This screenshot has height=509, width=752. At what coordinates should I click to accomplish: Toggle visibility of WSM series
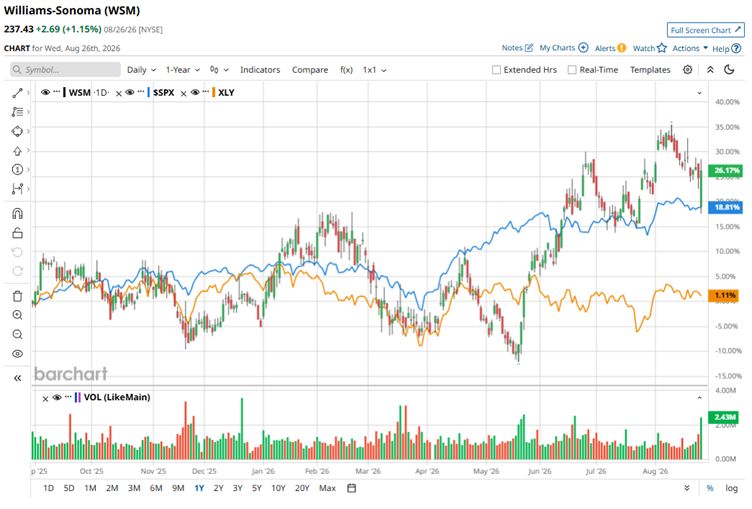click(46, 92)
